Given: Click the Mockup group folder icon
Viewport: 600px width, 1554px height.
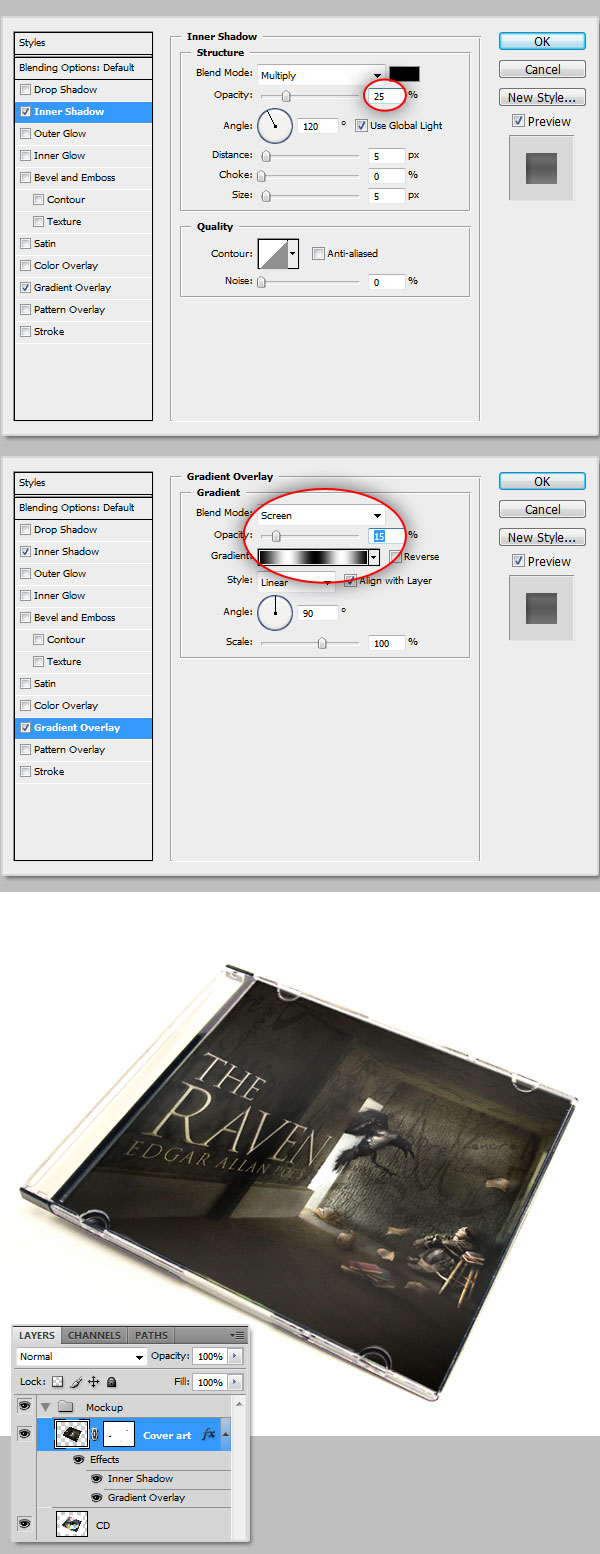Looking at the screenshot, I should 66,1407.
